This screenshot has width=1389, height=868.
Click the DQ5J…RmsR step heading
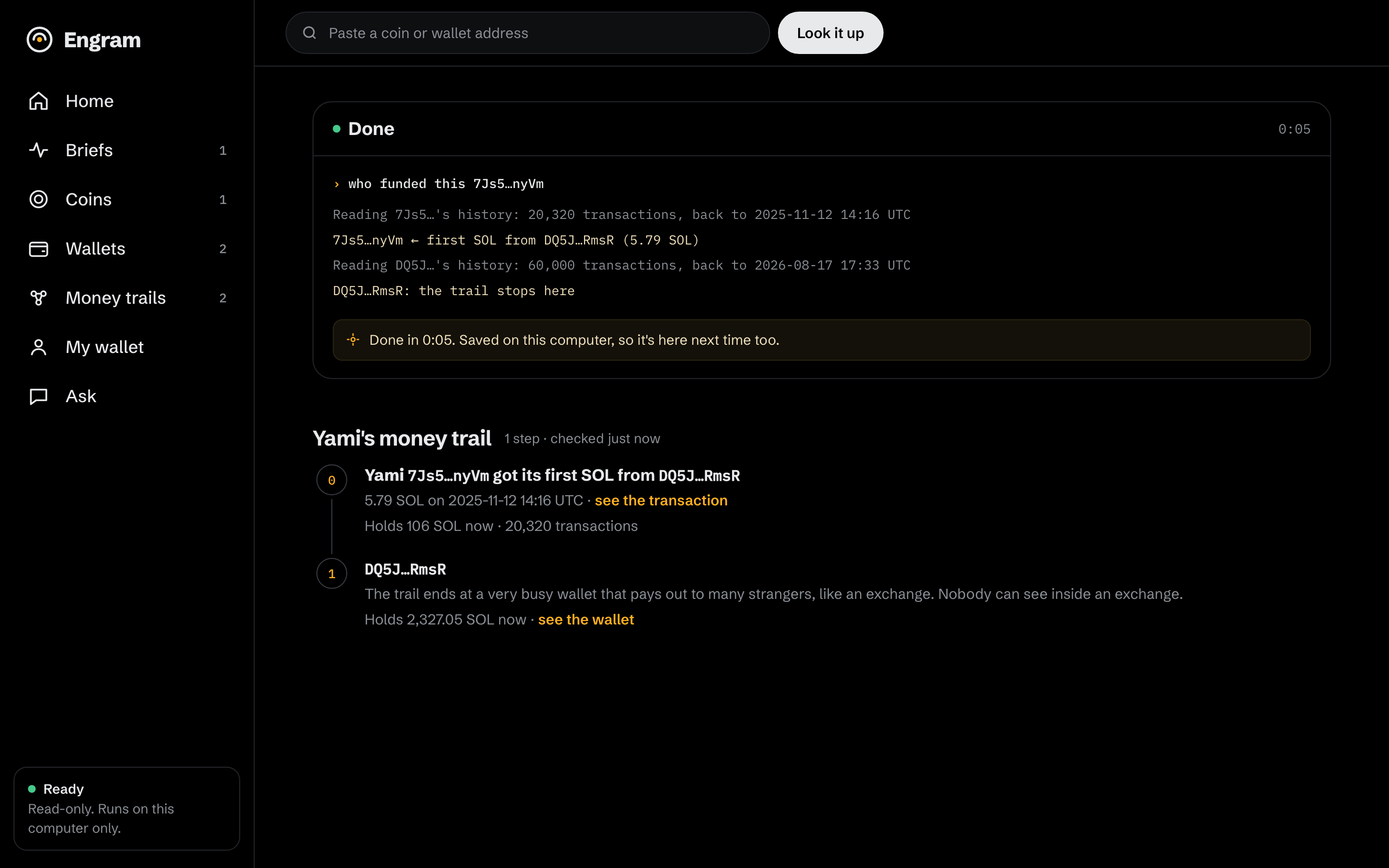click(405, 570)
